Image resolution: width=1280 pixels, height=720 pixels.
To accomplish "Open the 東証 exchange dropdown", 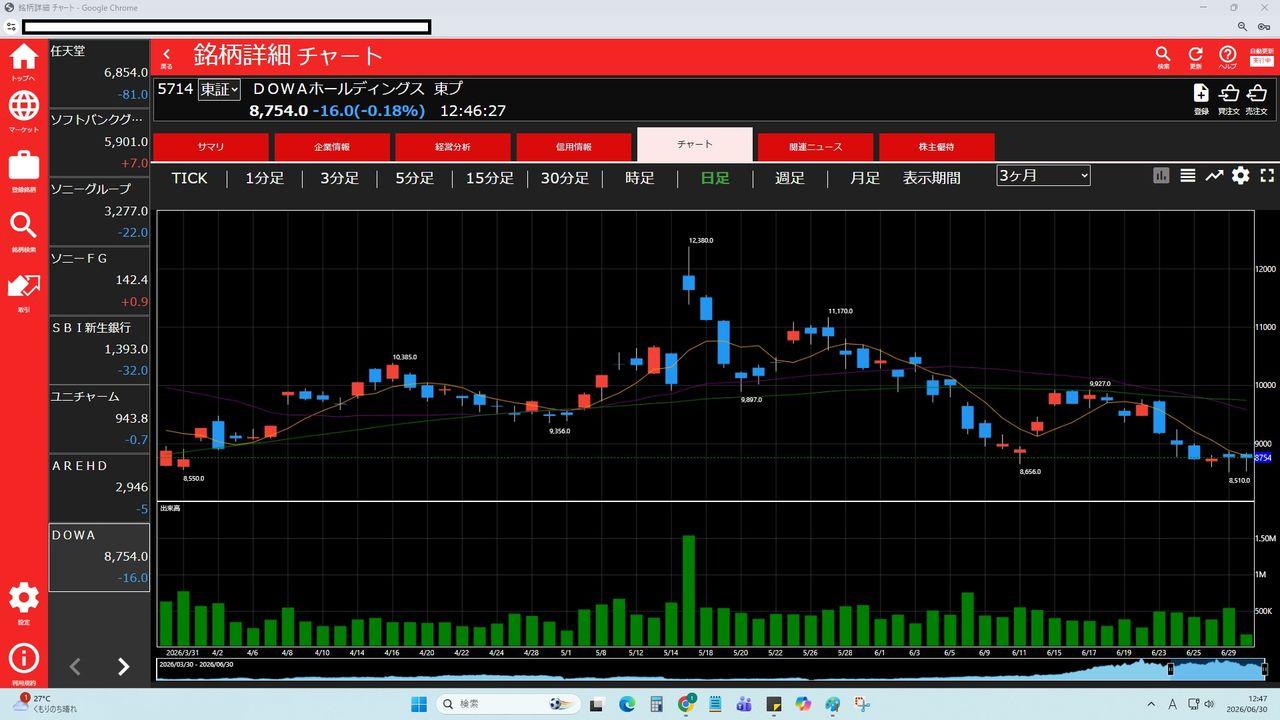I will coord(219,89).
